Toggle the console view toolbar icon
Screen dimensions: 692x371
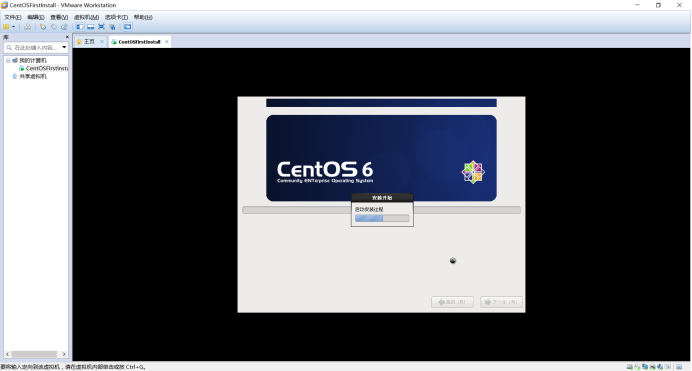click(x=128, y=27)
